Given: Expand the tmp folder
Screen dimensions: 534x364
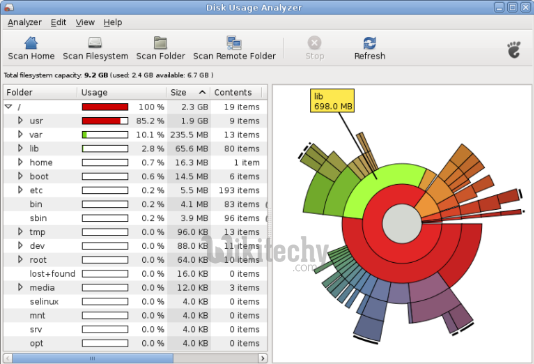Looking at the screenshot, I should (x=20, y=232).
